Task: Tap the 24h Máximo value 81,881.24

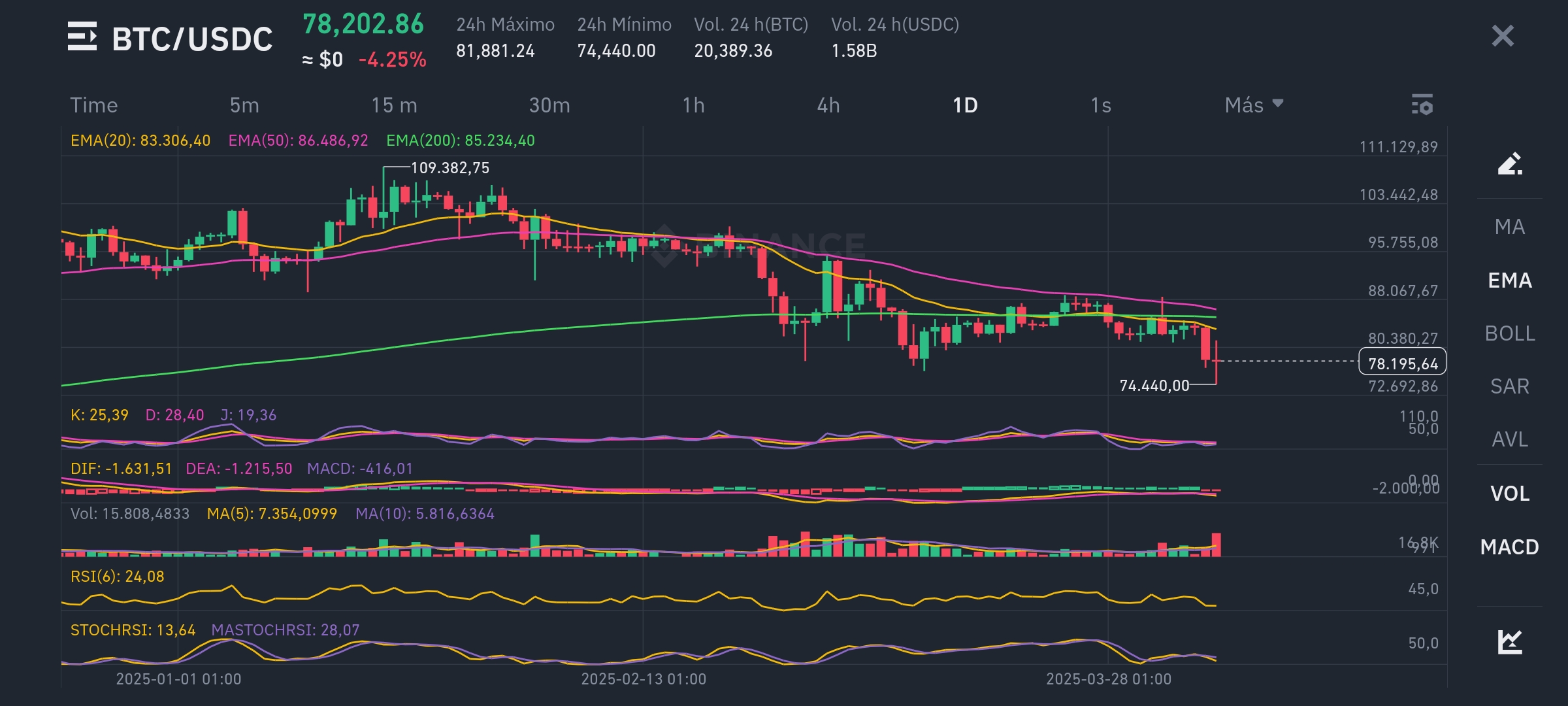Action: tap(495, 51)
